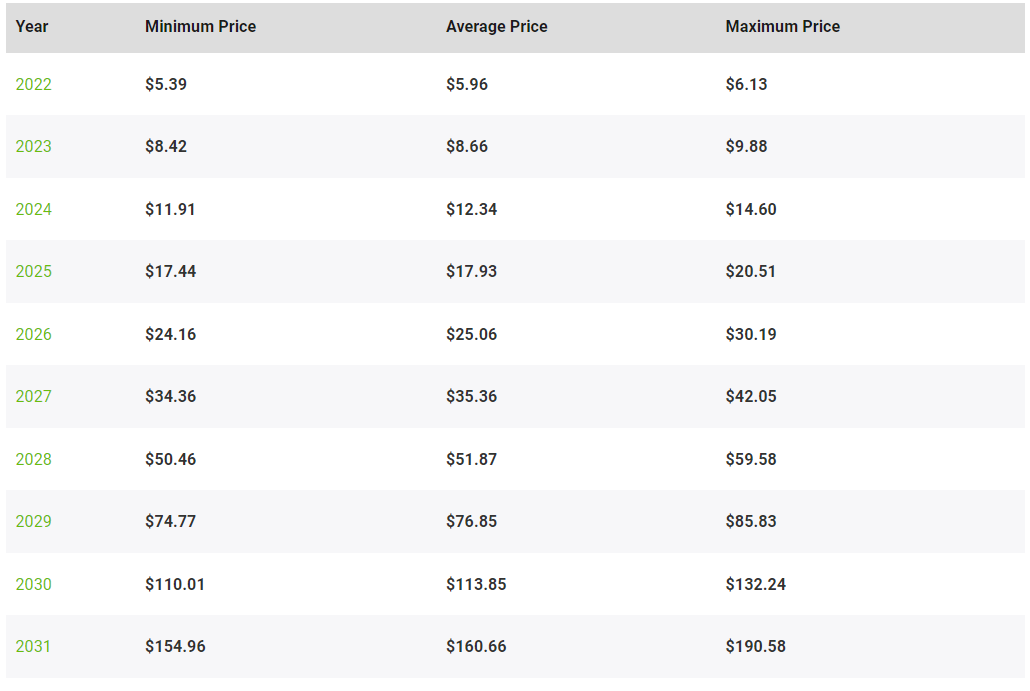Open the 2026 forecast link
Image resolution: width=1030 pixels, height=691 pixels.
pos(34,334)
